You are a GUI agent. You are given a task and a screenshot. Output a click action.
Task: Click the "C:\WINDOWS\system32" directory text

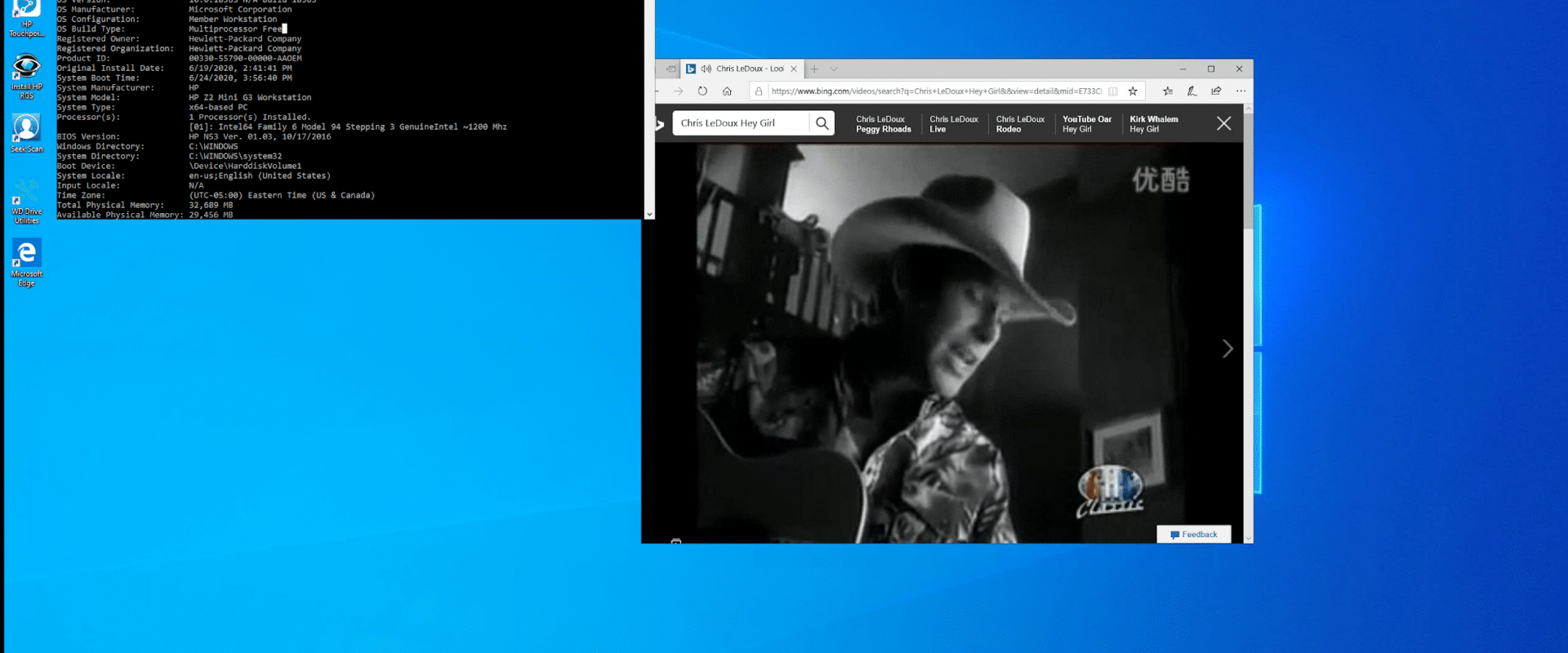click(x=235, y=157)
